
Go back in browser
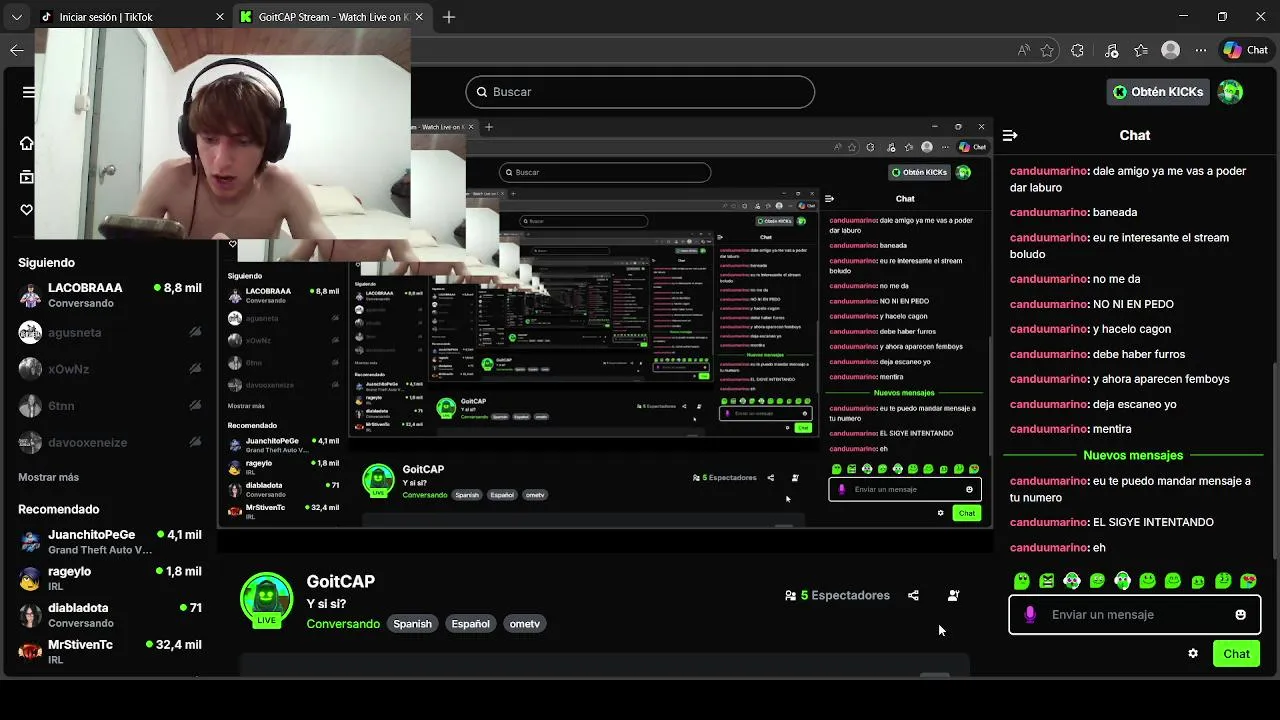[x=17, y=50]
